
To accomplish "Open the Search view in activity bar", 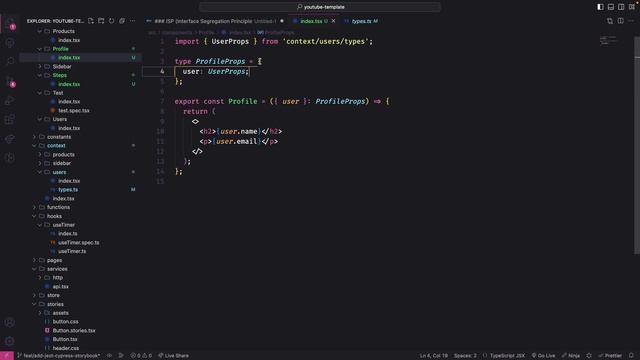I will 10,62.
